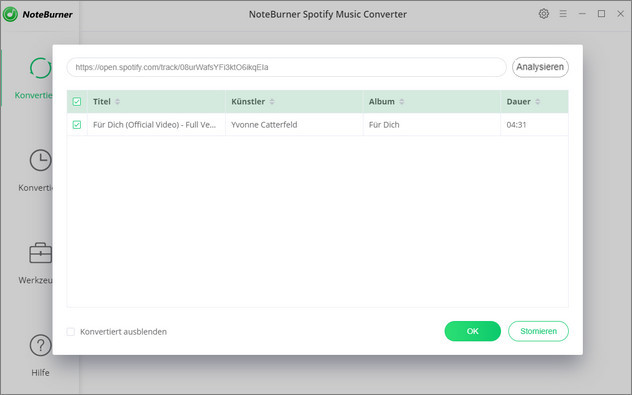632x395 pixels.
Task: Click the NoteBurner logo icon
Action: click(x=10, y=14)
